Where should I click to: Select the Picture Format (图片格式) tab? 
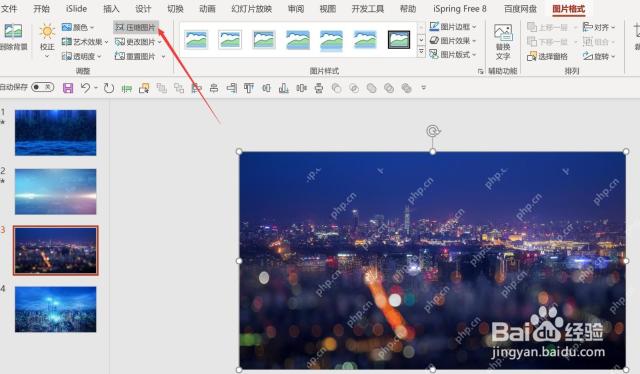568,9
